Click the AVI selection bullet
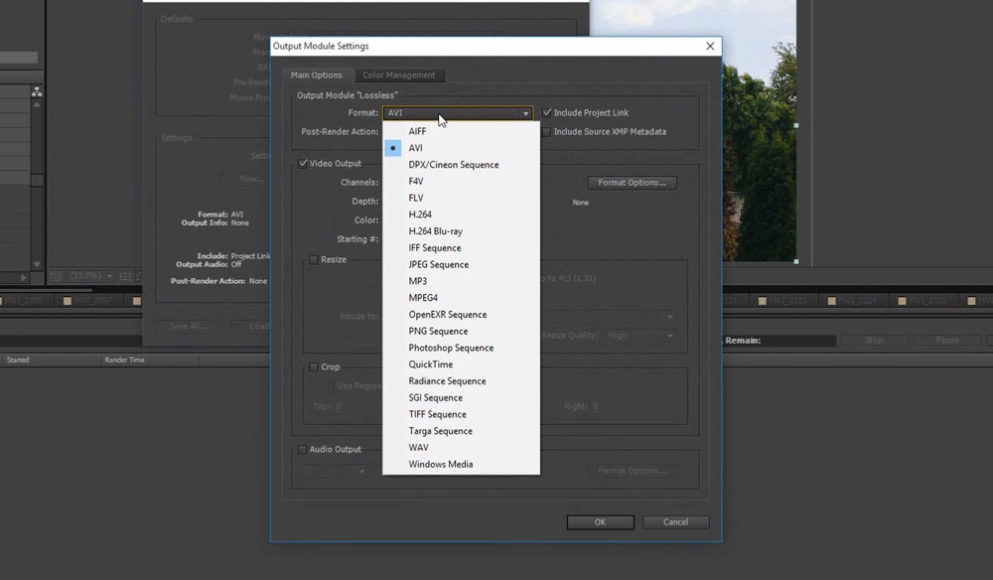The height and width of the screenshot is (580, 993). pyautogui.click(x=394, y=147)
